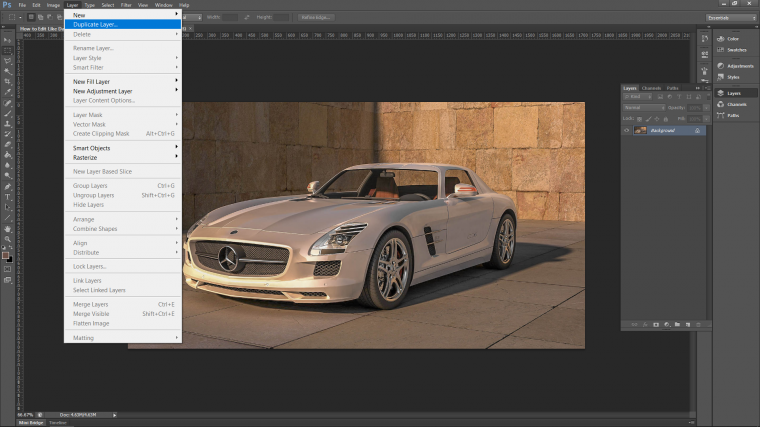This screenshot has width=760, height=427.
Task: Open the Essentials workspace dropdown
Action: coord(731,18)
